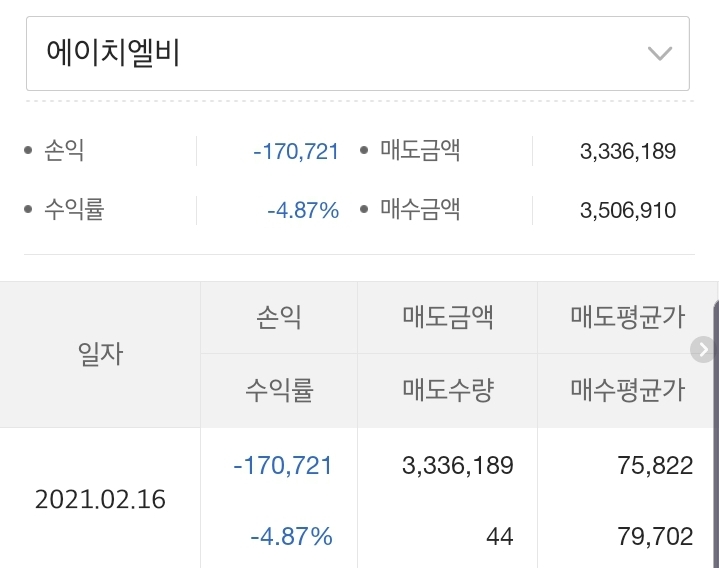Select sell quantity 44 cell

(499, 537)
